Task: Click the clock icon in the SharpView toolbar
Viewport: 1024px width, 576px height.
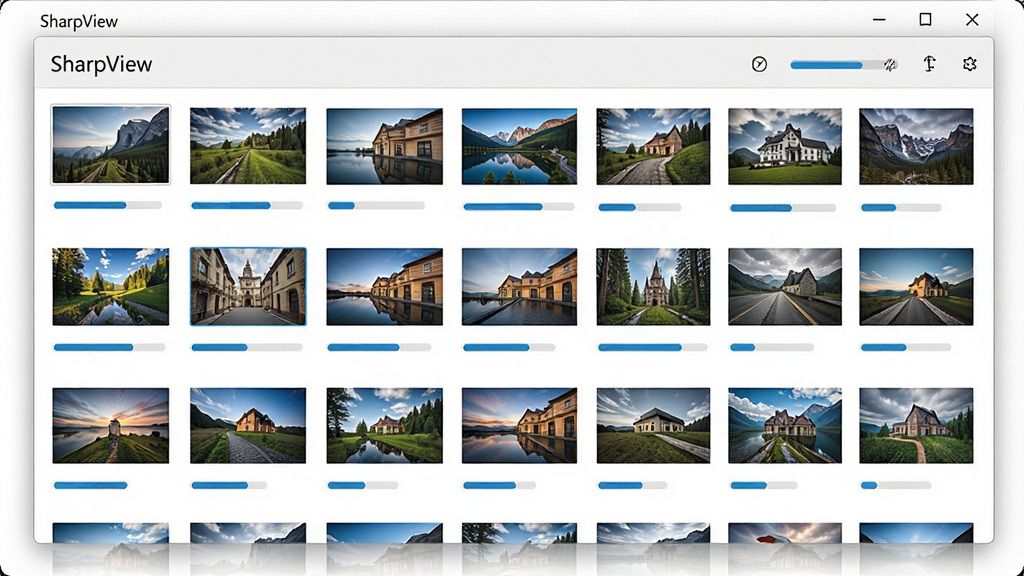Action: coord(759,64)
